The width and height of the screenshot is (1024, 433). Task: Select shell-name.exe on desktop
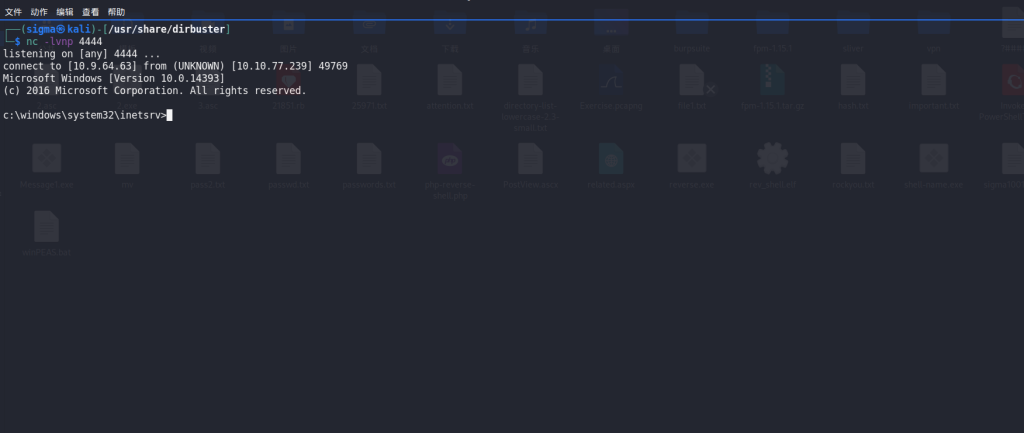(x=934, y=166)
